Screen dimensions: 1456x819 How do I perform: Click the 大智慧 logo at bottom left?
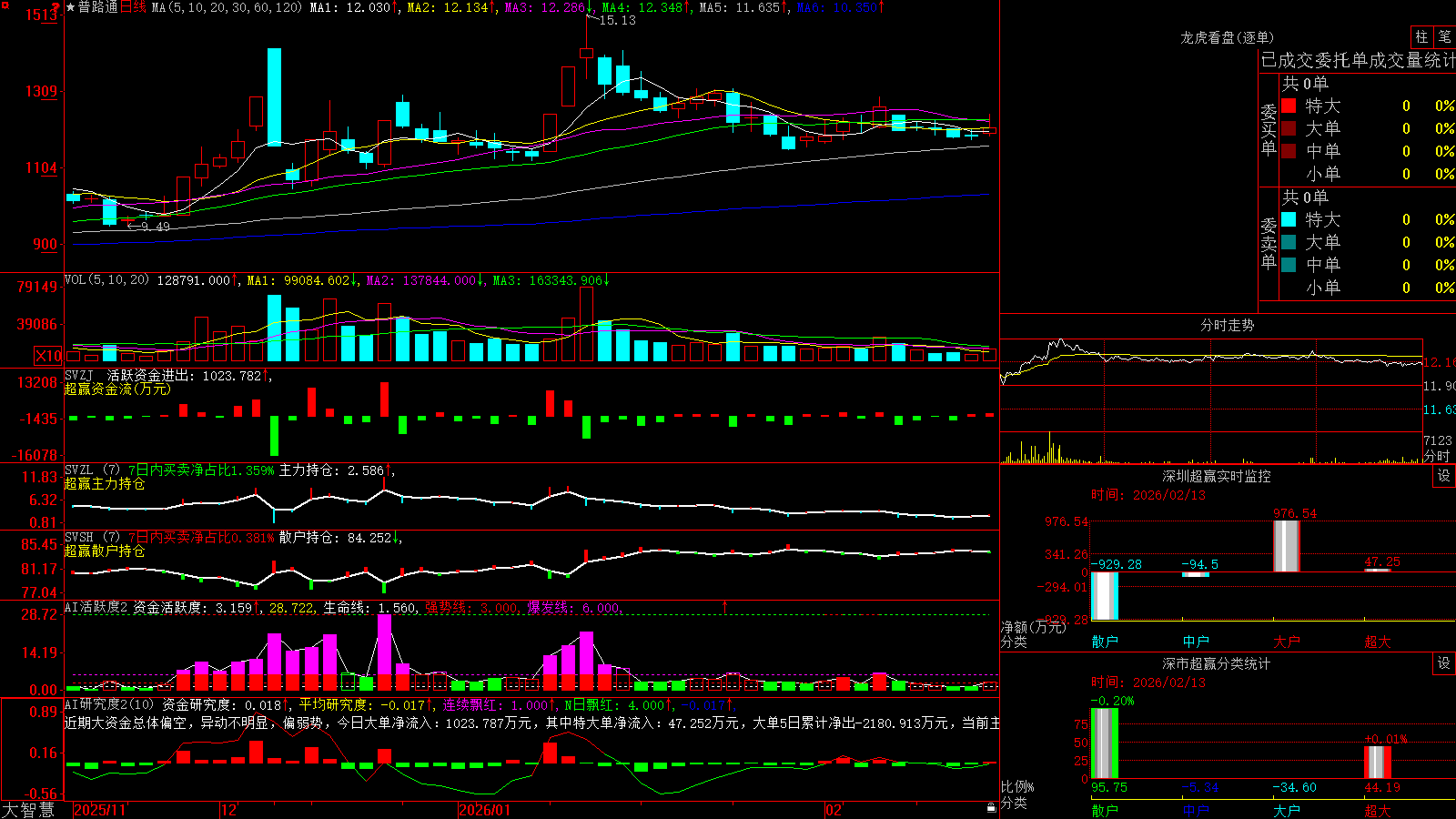tap(28, 810)
